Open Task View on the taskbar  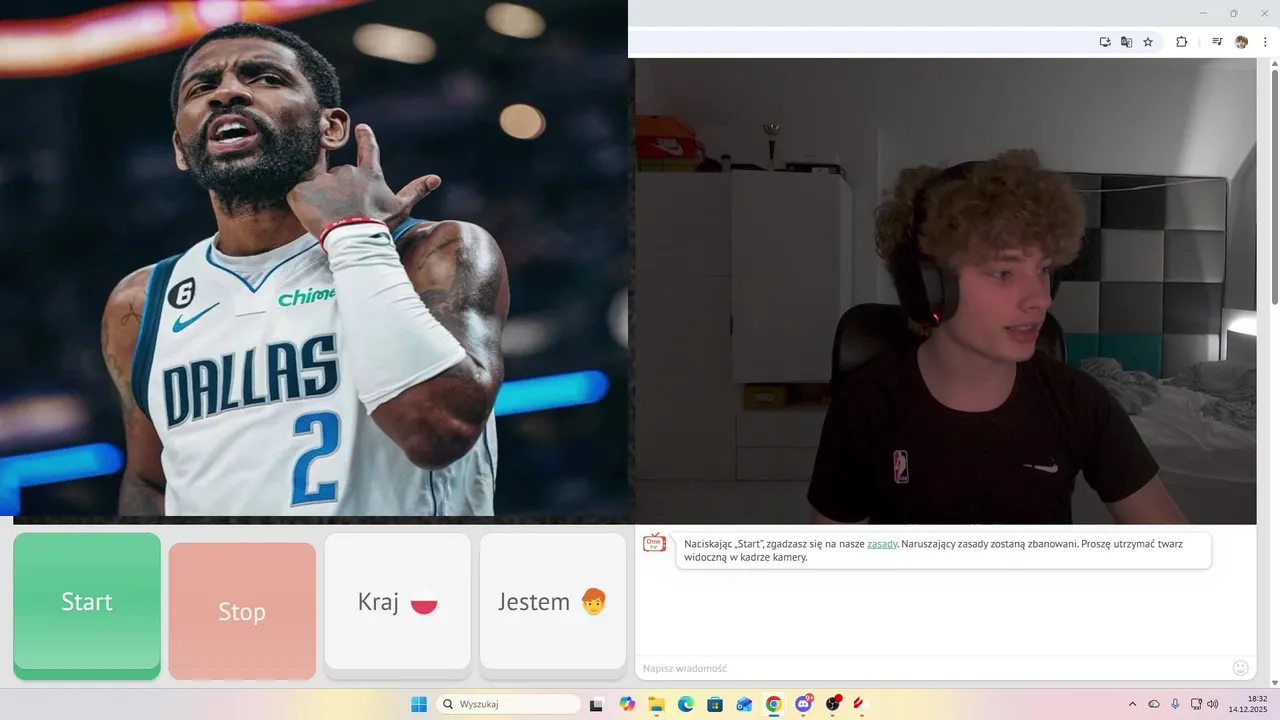[x=596, y=704]
